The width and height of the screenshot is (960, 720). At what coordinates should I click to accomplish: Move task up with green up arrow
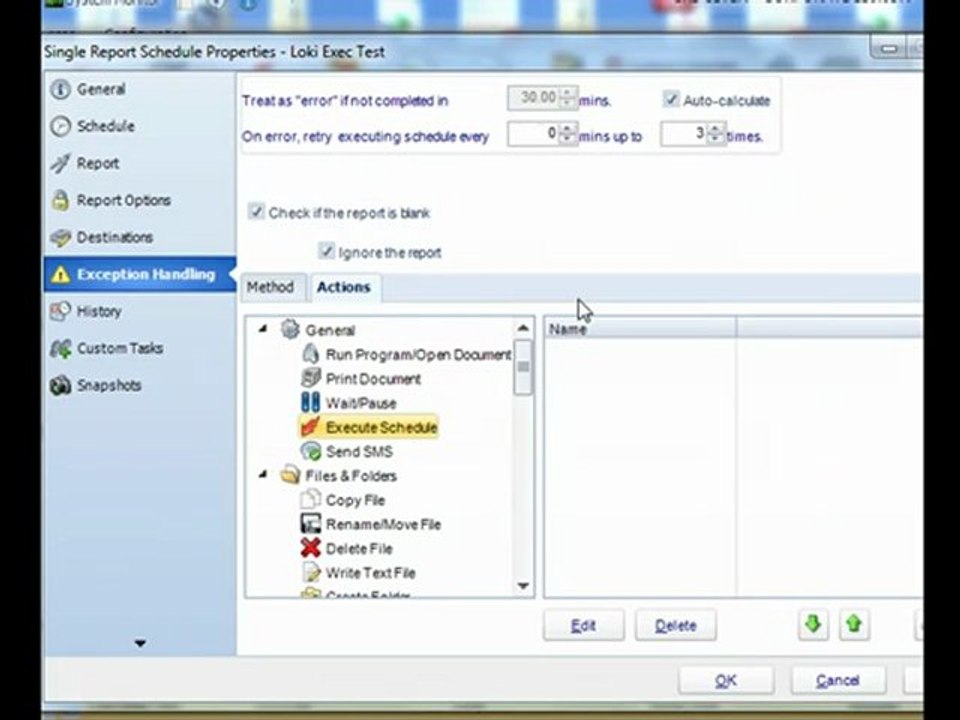click(x=854, y=624)
